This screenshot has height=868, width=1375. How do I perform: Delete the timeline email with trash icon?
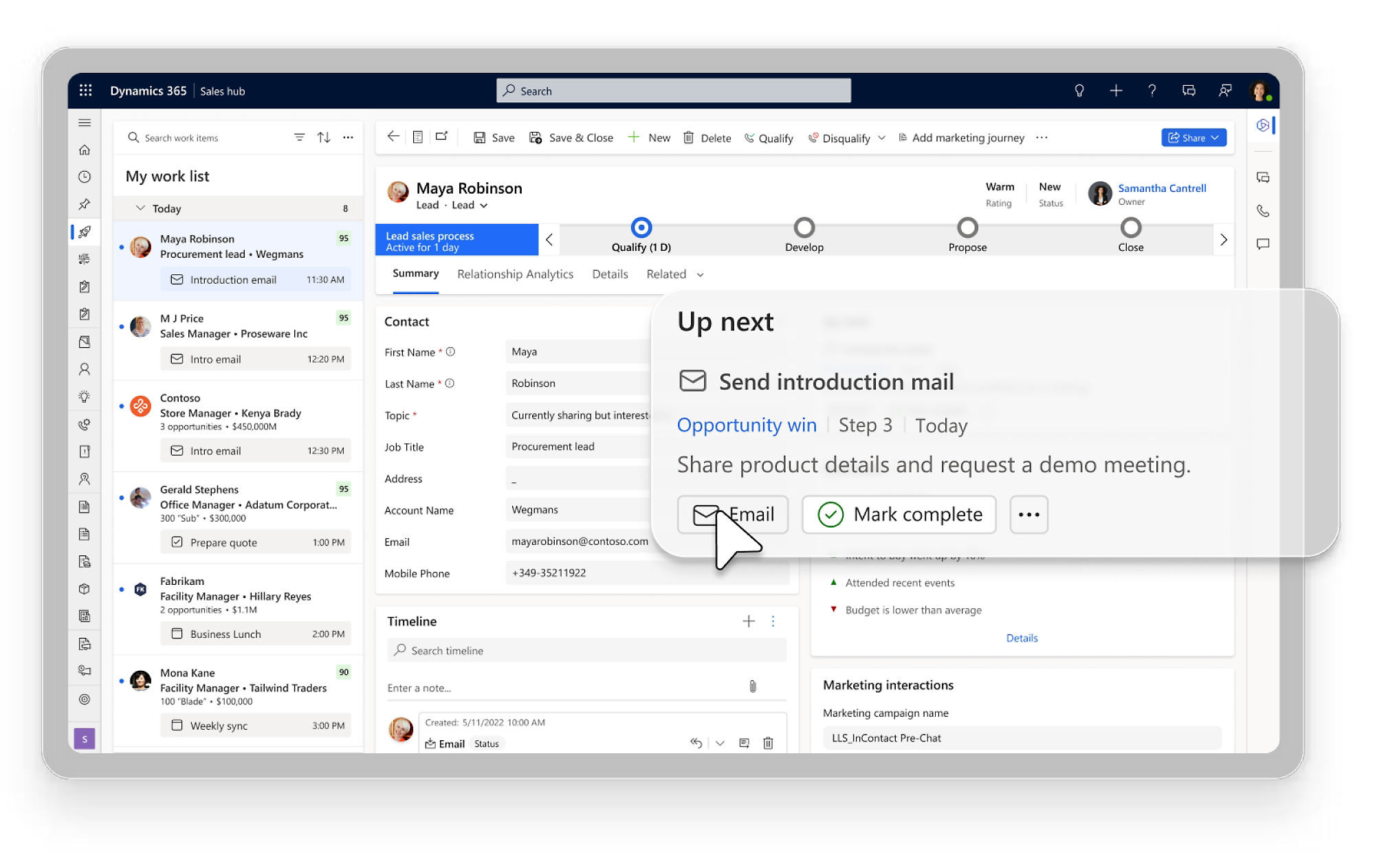point(769,743)
